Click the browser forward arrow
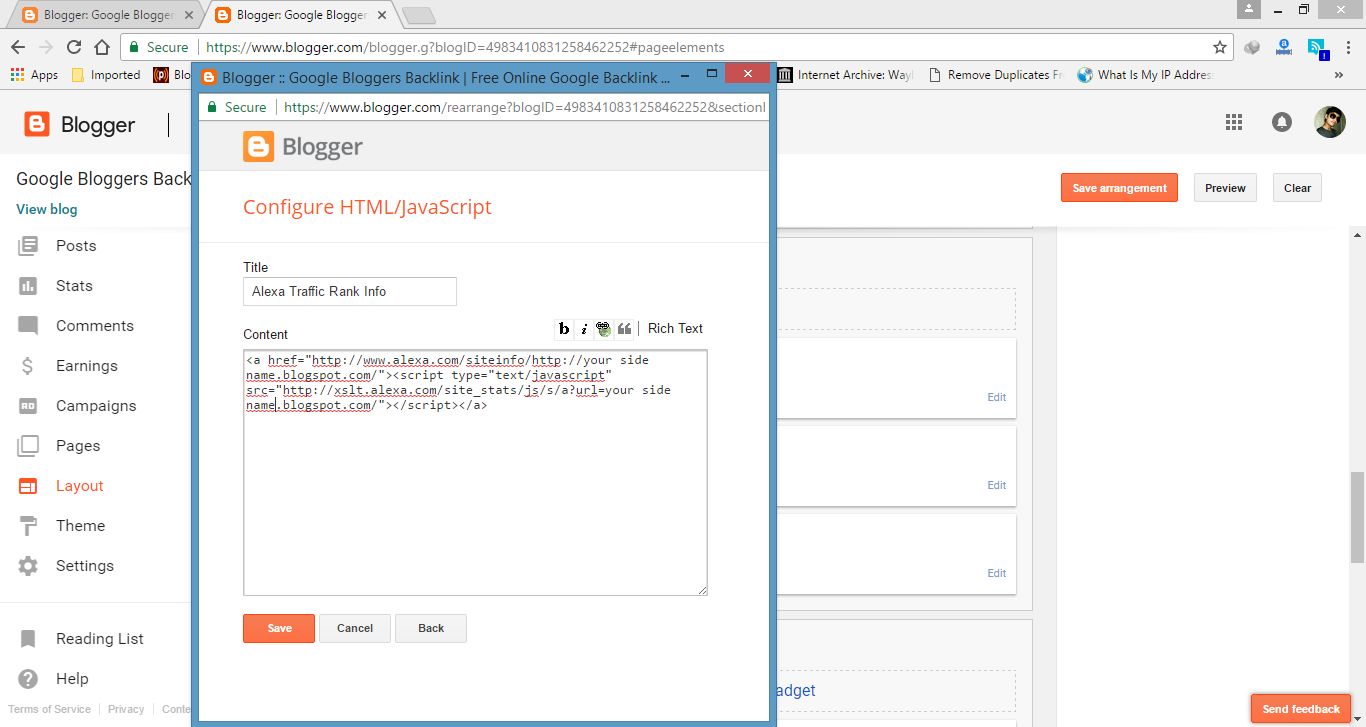1366x727 pixels. (x=45, y=47)
